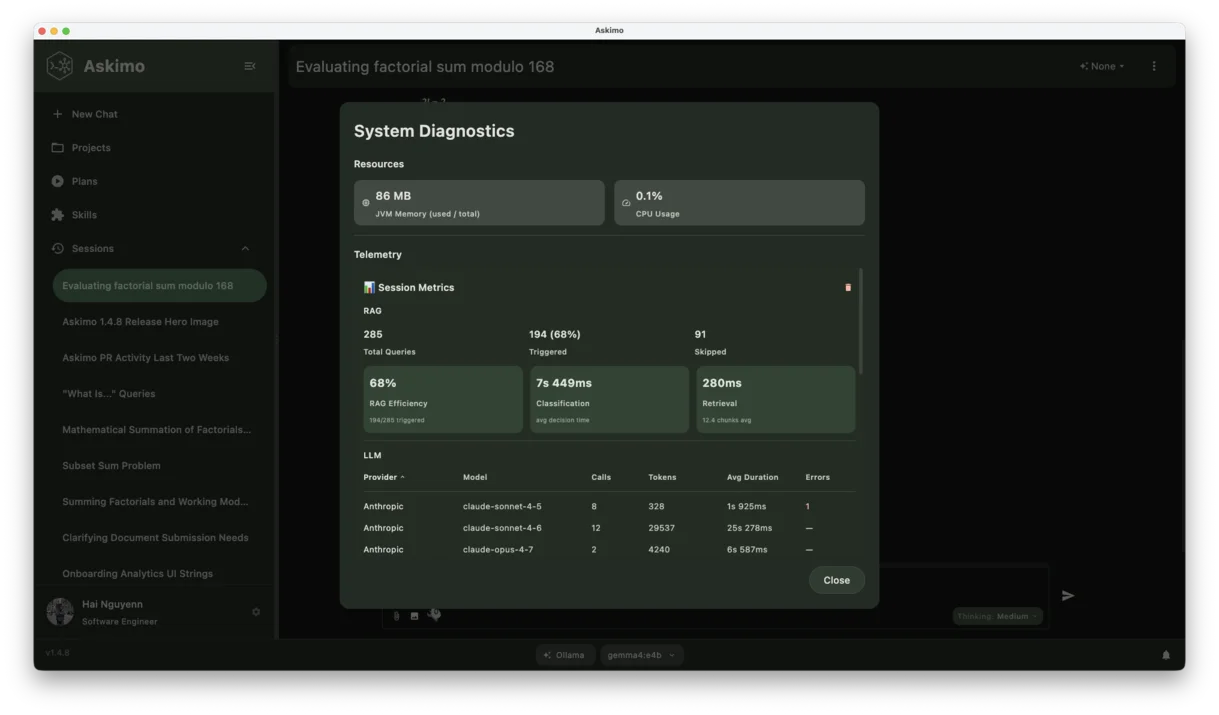
Task: Click the claude-opus-4-7 model cell
Action: [x=498, y=550]
